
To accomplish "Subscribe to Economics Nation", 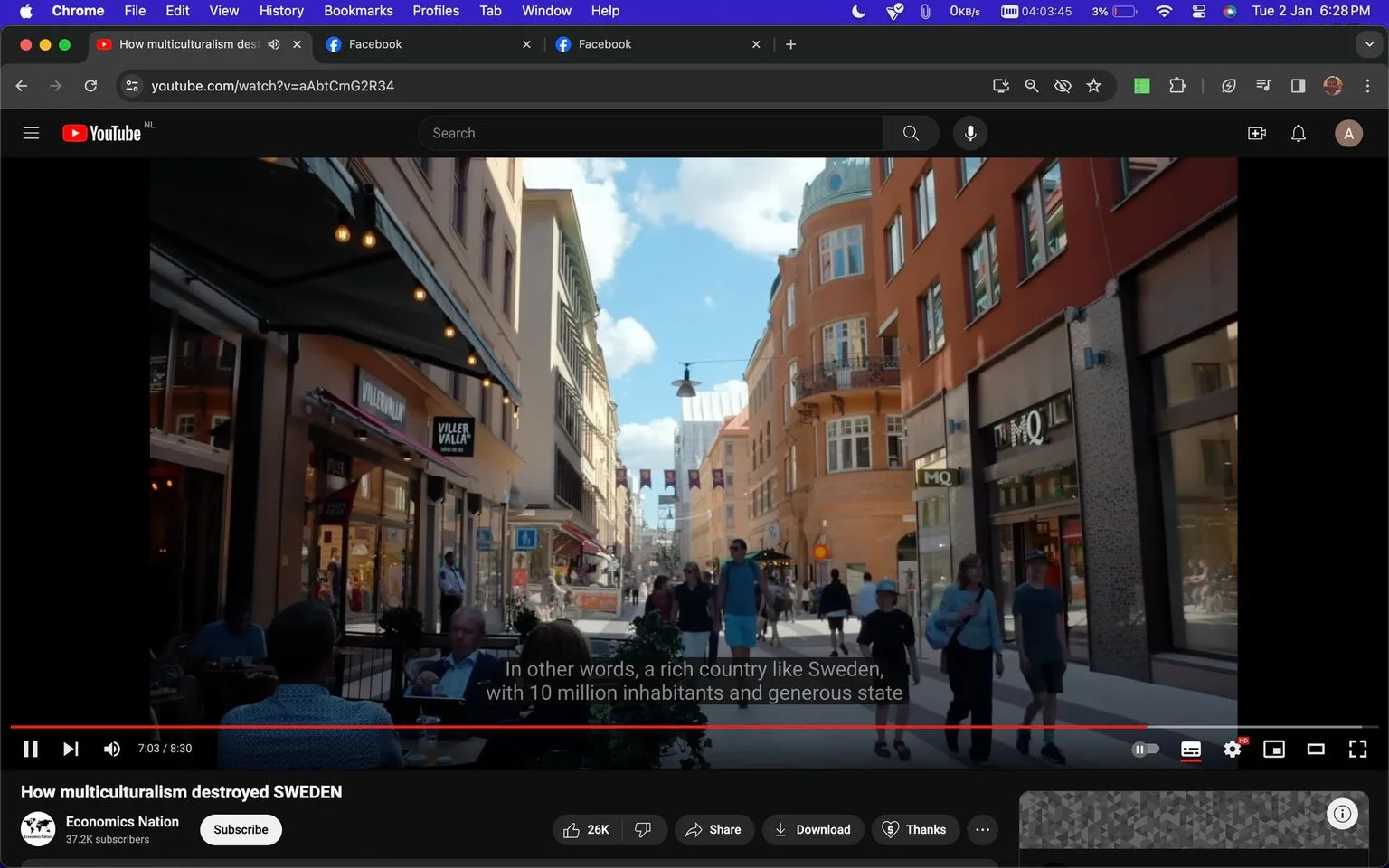I will pyautogui.click(x=241, y=830).
